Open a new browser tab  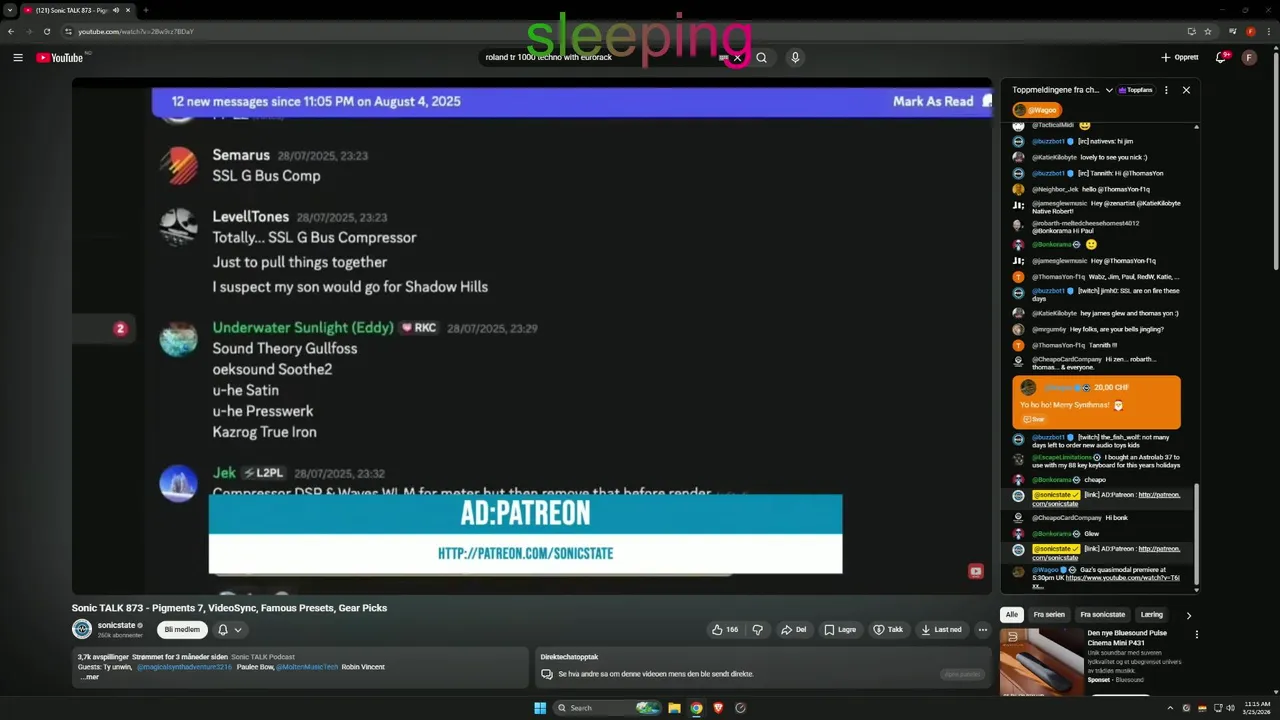[x=146, y=10]
